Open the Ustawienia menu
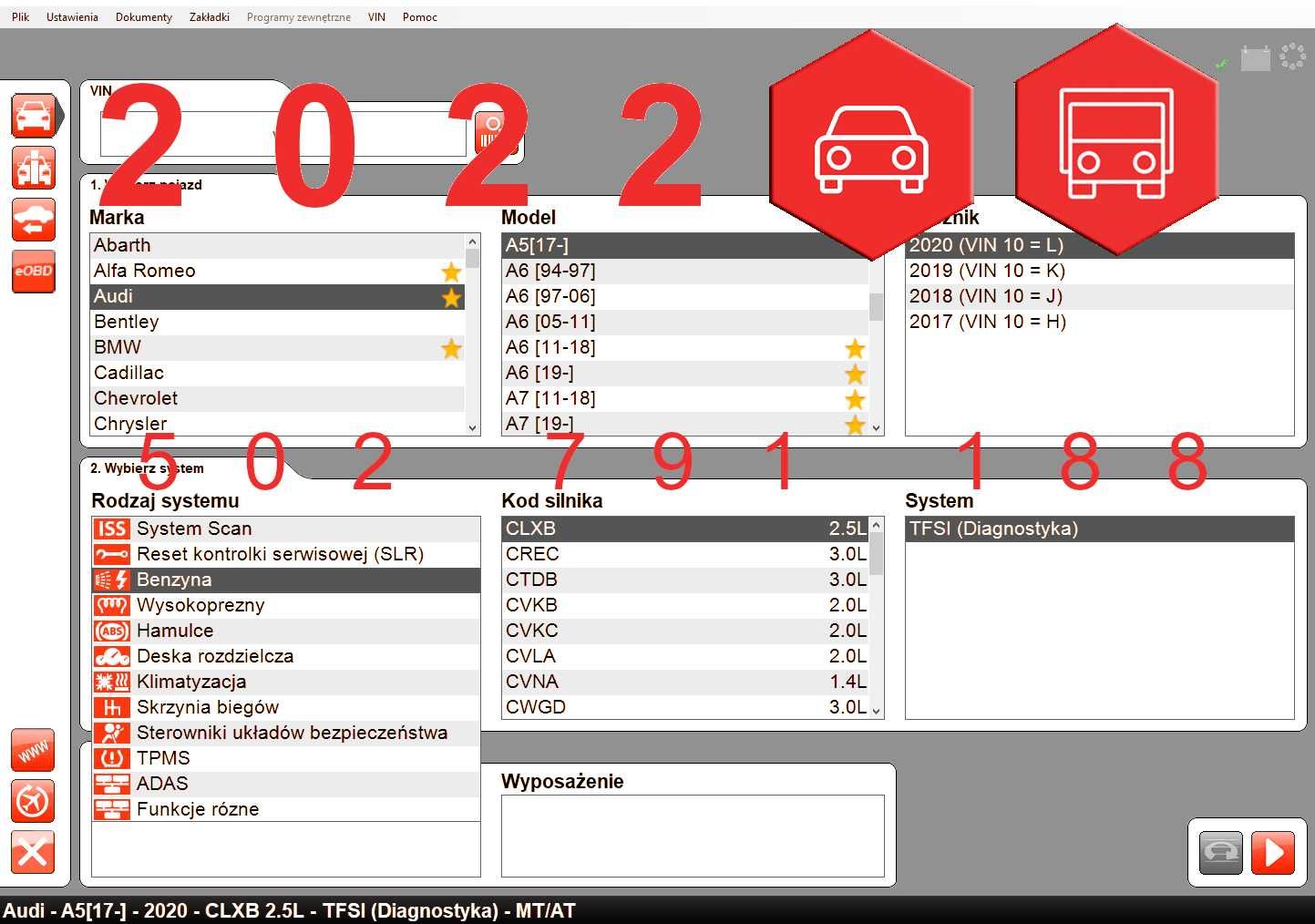1315x924 pixels. [x=72, y=17]
